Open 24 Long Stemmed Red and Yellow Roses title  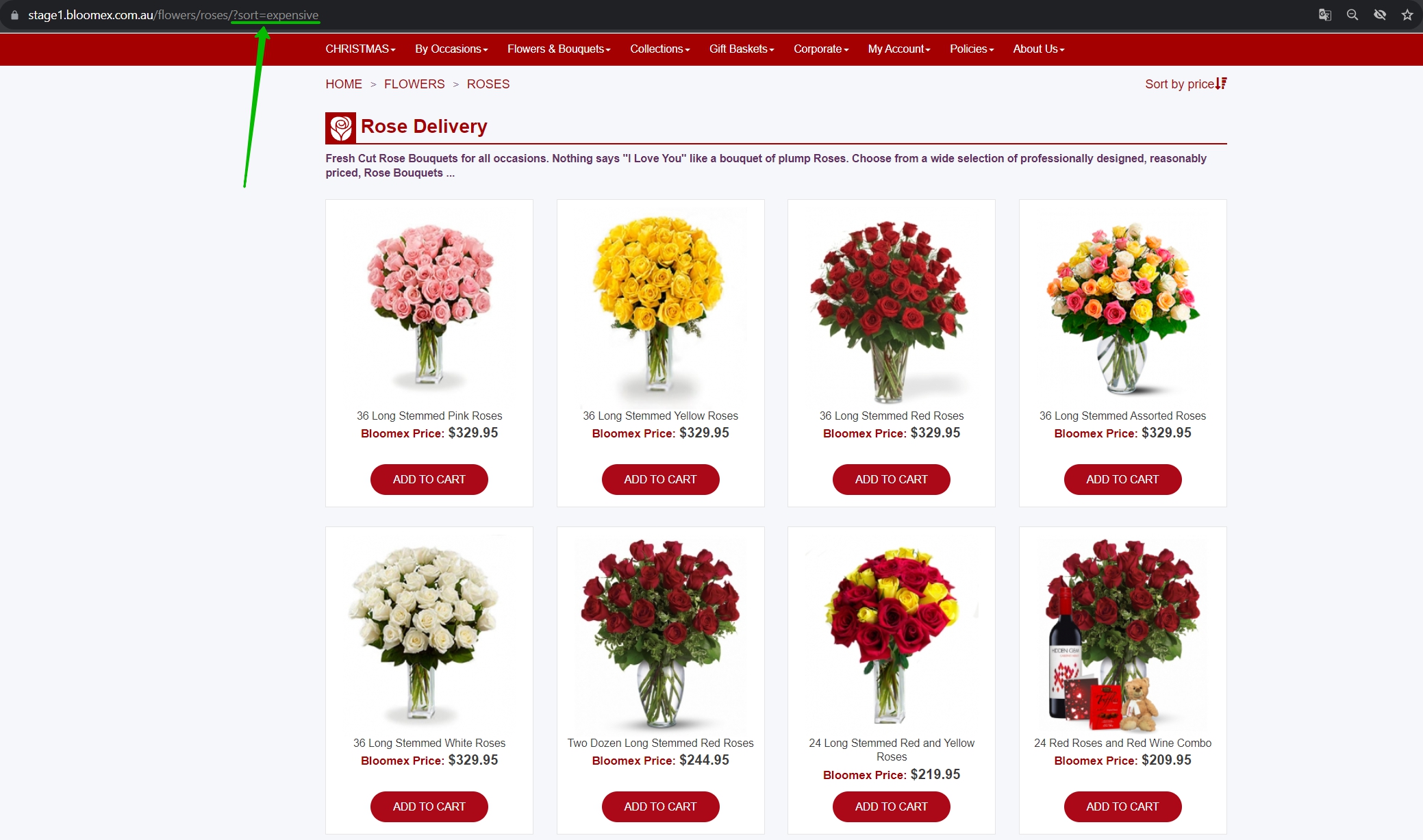(x=892, y=750)
